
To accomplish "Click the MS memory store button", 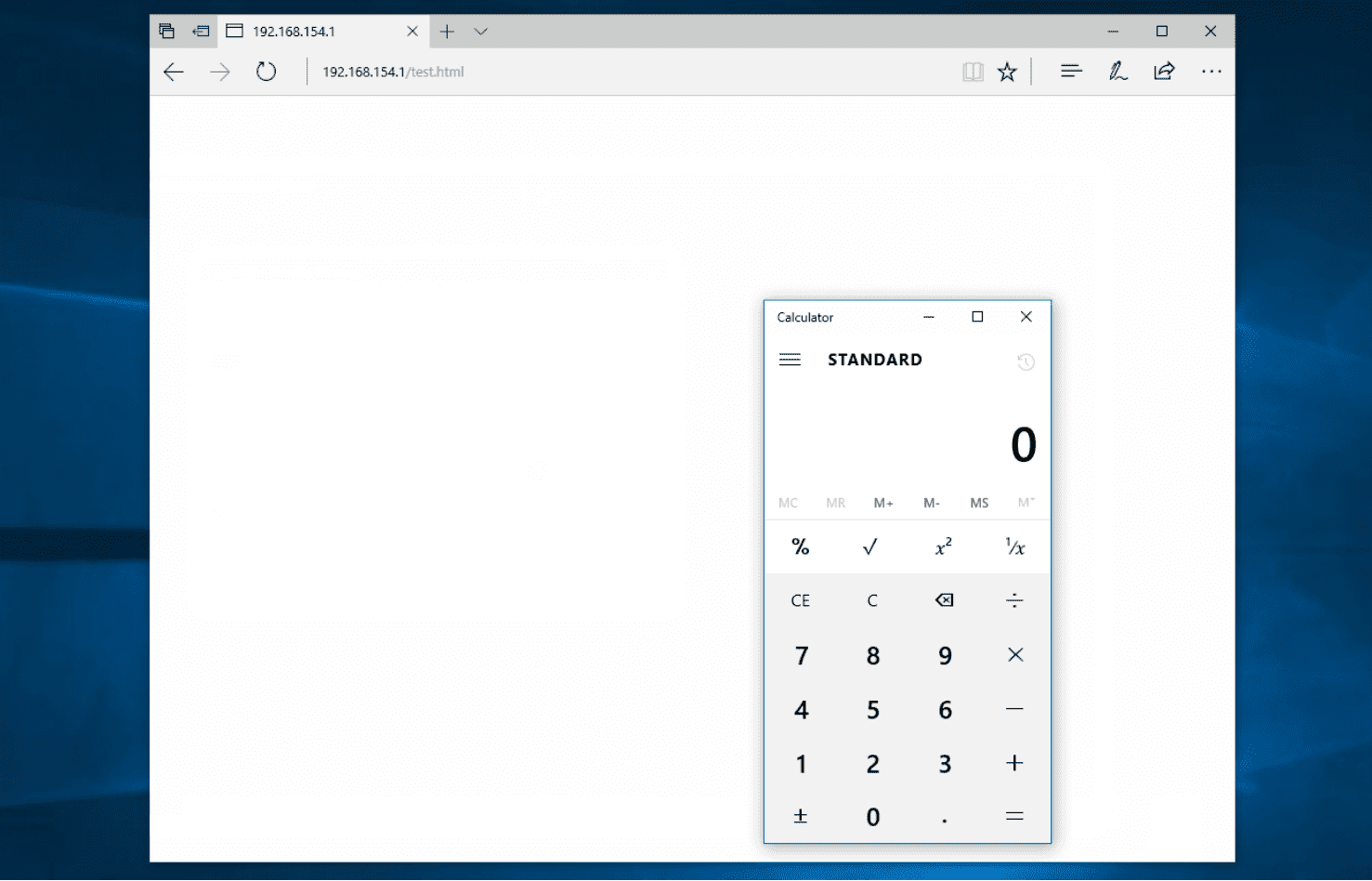I will tap(979, 503).
